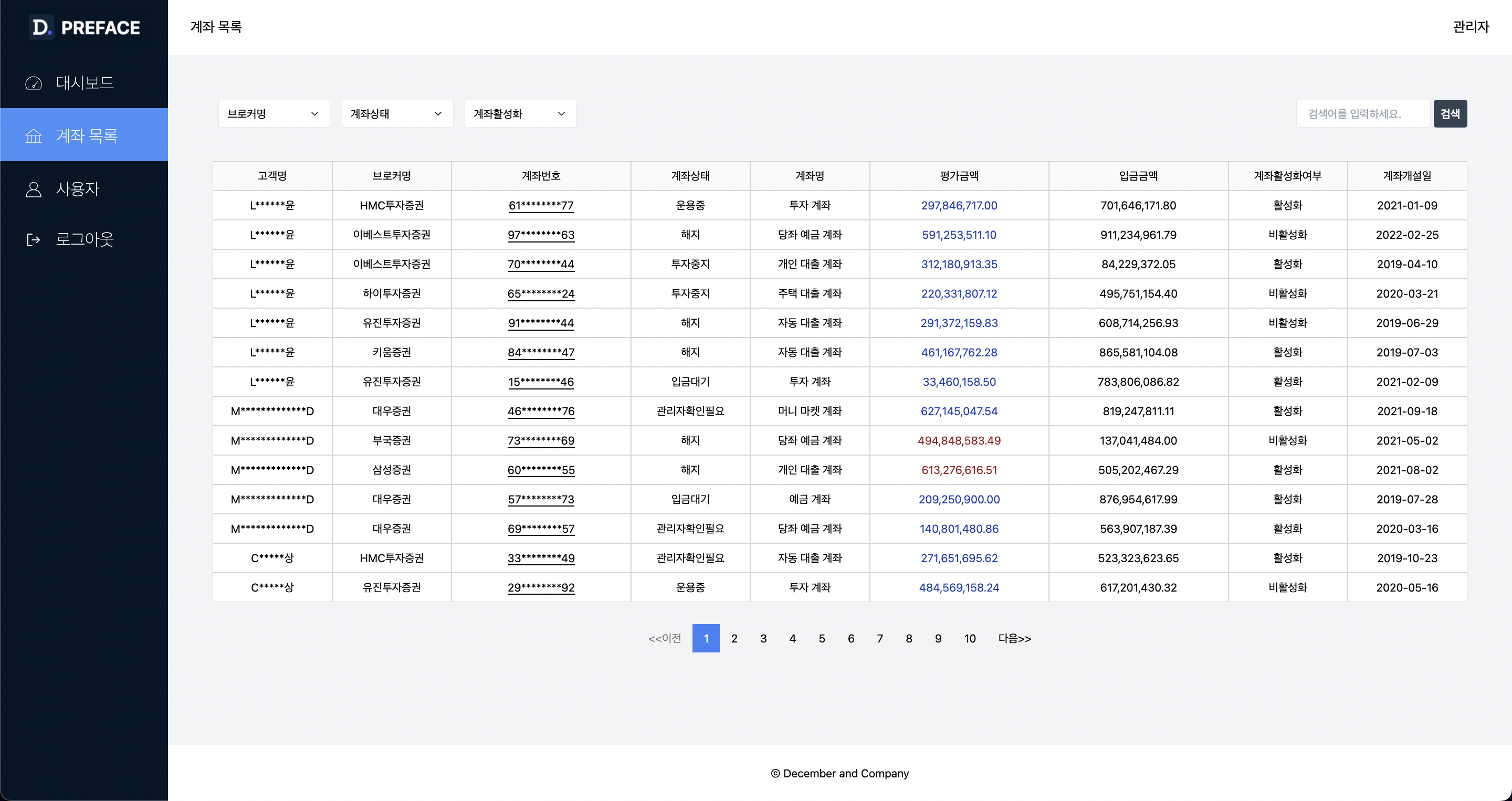Open the 브로커명 dropdown
Screen dimensions: 1512x801
click(x=274, y=113)
